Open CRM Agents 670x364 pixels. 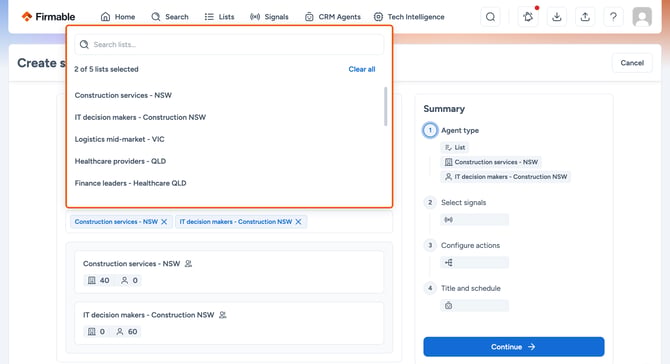(x=332, y=17)
